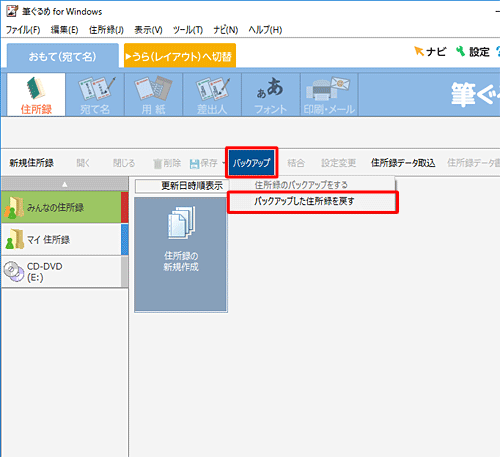Click the 保存 floppy disk button

(x=204, y=163)
